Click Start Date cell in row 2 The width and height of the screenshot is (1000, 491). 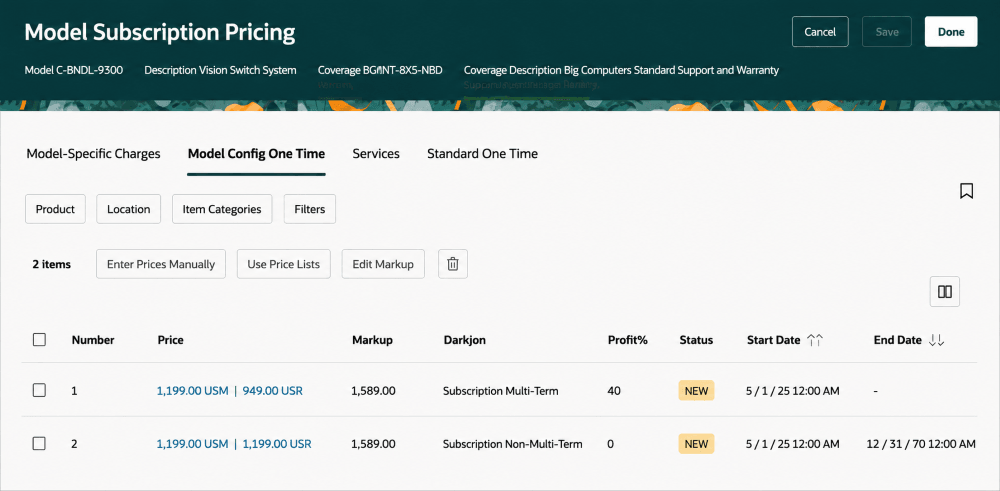click(793, 444)
